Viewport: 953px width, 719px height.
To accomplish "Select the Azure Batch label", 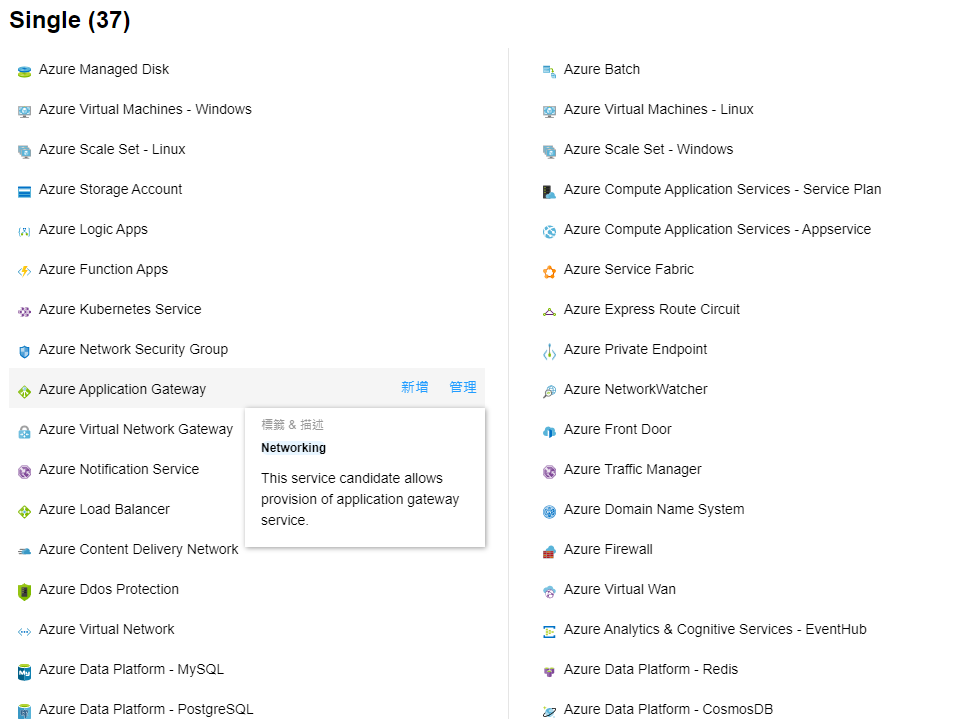I will point(602,69).
